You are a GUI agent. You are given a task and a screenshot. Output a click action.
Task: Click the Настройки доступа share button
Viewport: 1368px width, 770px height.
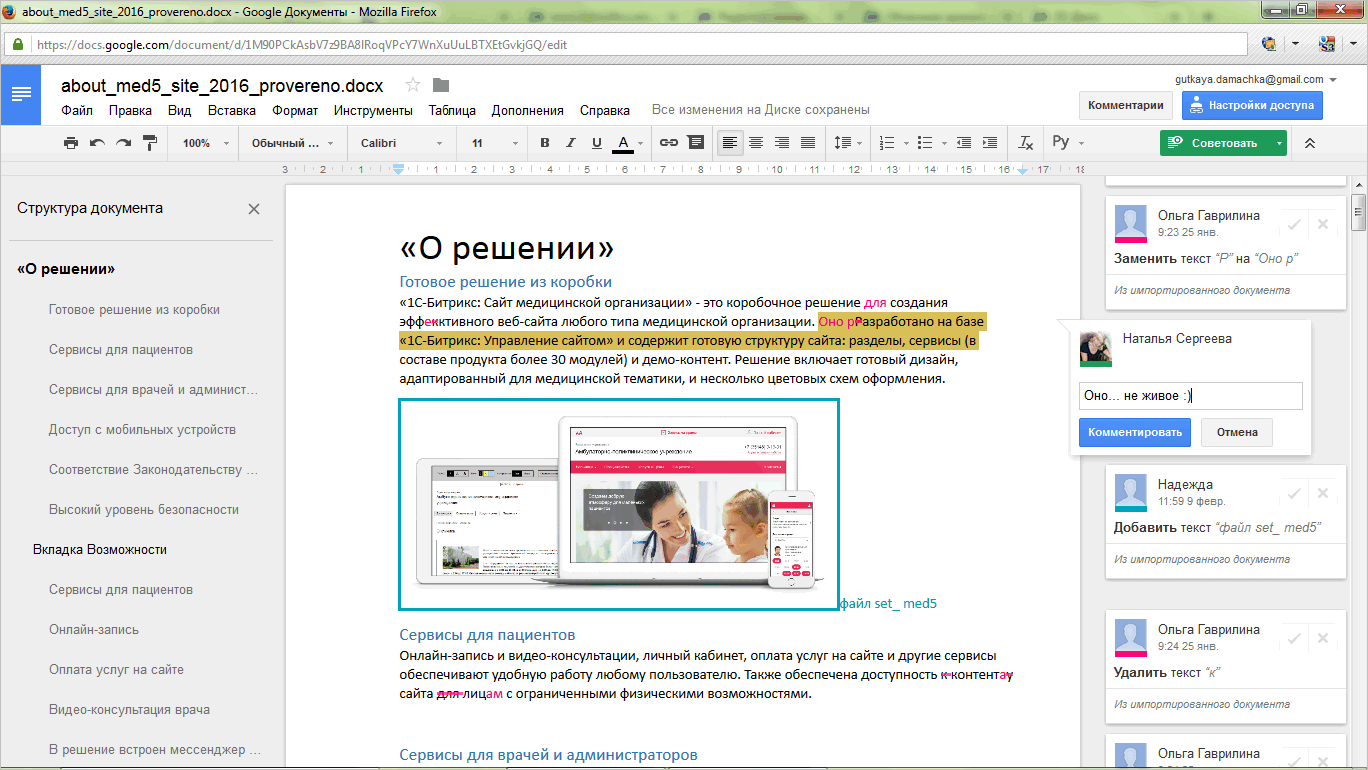[x=1252, y=105]
